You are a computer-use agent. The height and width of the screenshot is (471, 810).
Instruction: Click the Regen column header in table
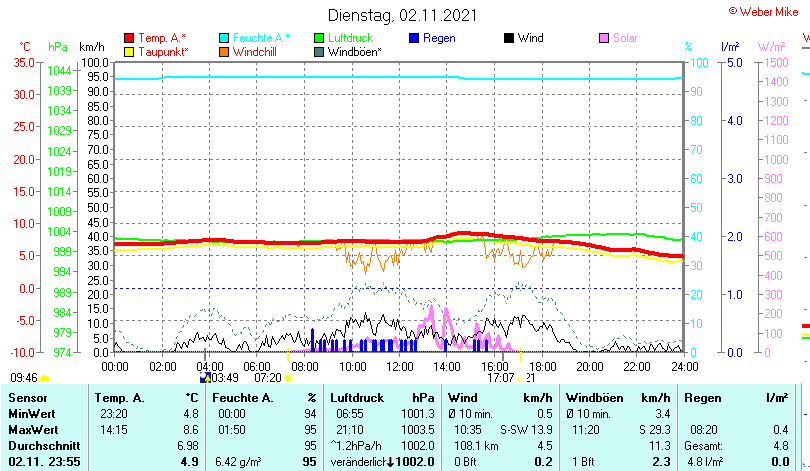tap(701, 398)
